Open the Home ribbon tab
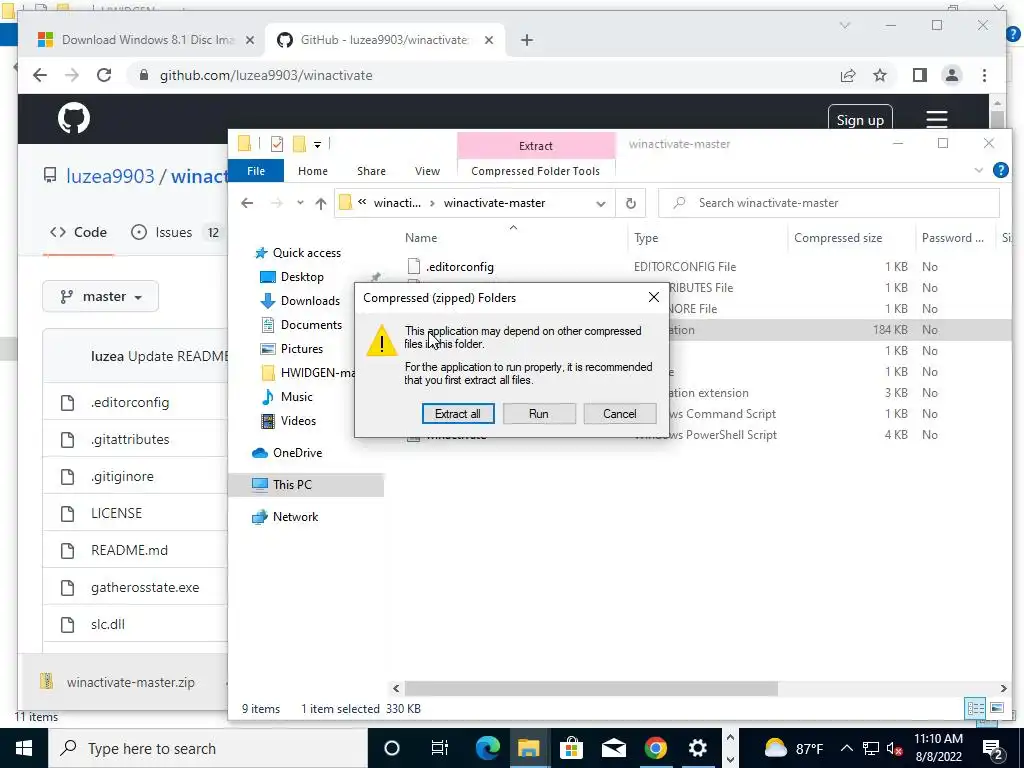Image resolution: width=1024 pixels, height=768 pixels. coord(313,171)
